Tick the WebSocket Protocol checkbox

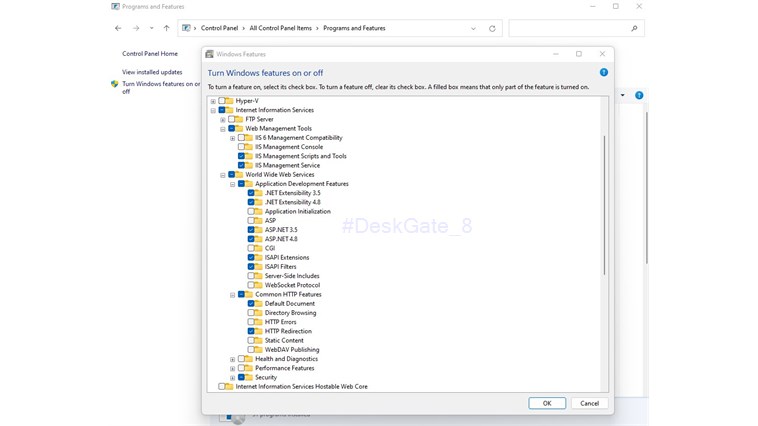pyautogui.click(x=251, y=285)
